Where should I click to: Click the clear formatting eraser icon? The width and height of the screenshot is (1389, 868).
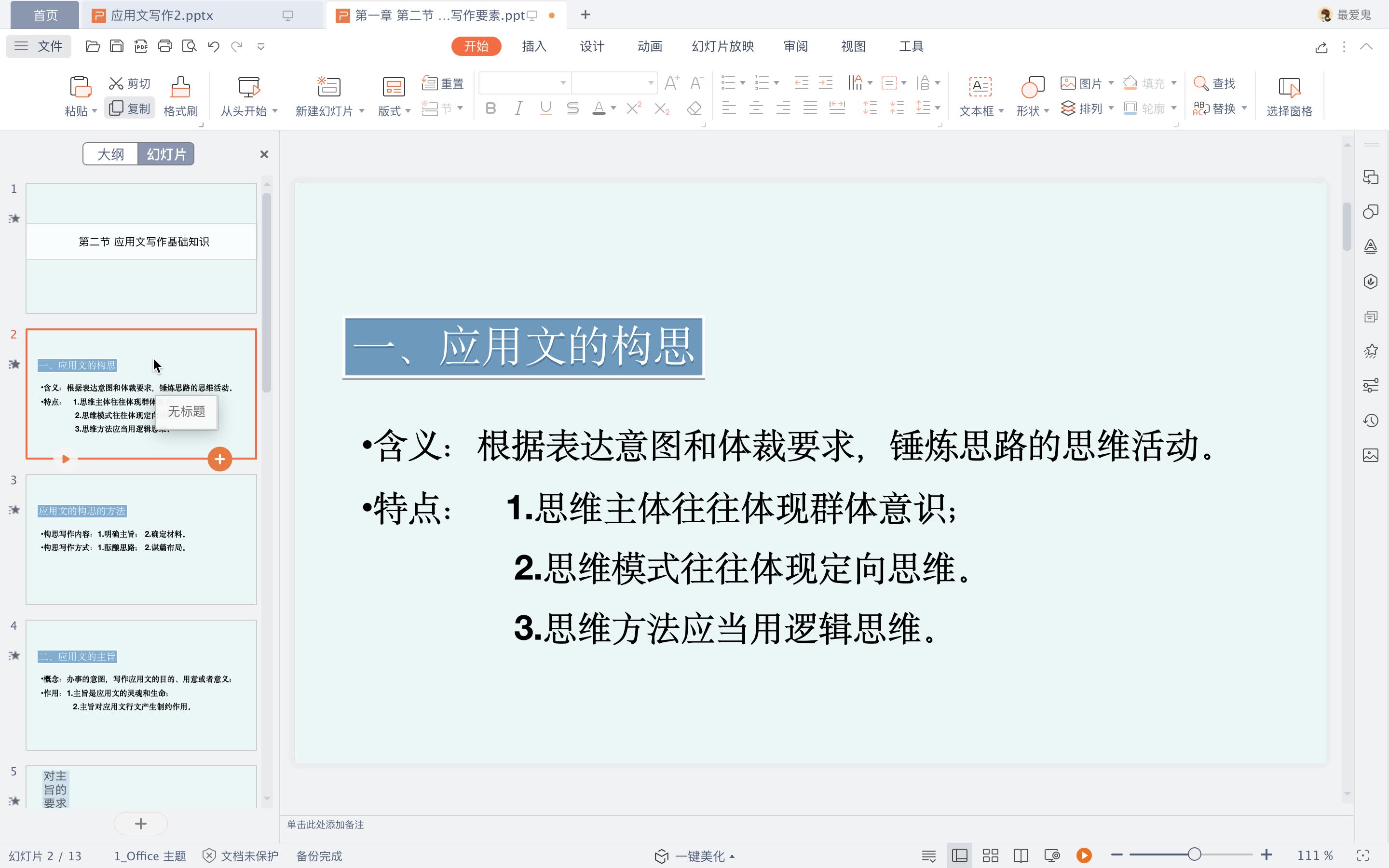[694, 108]
